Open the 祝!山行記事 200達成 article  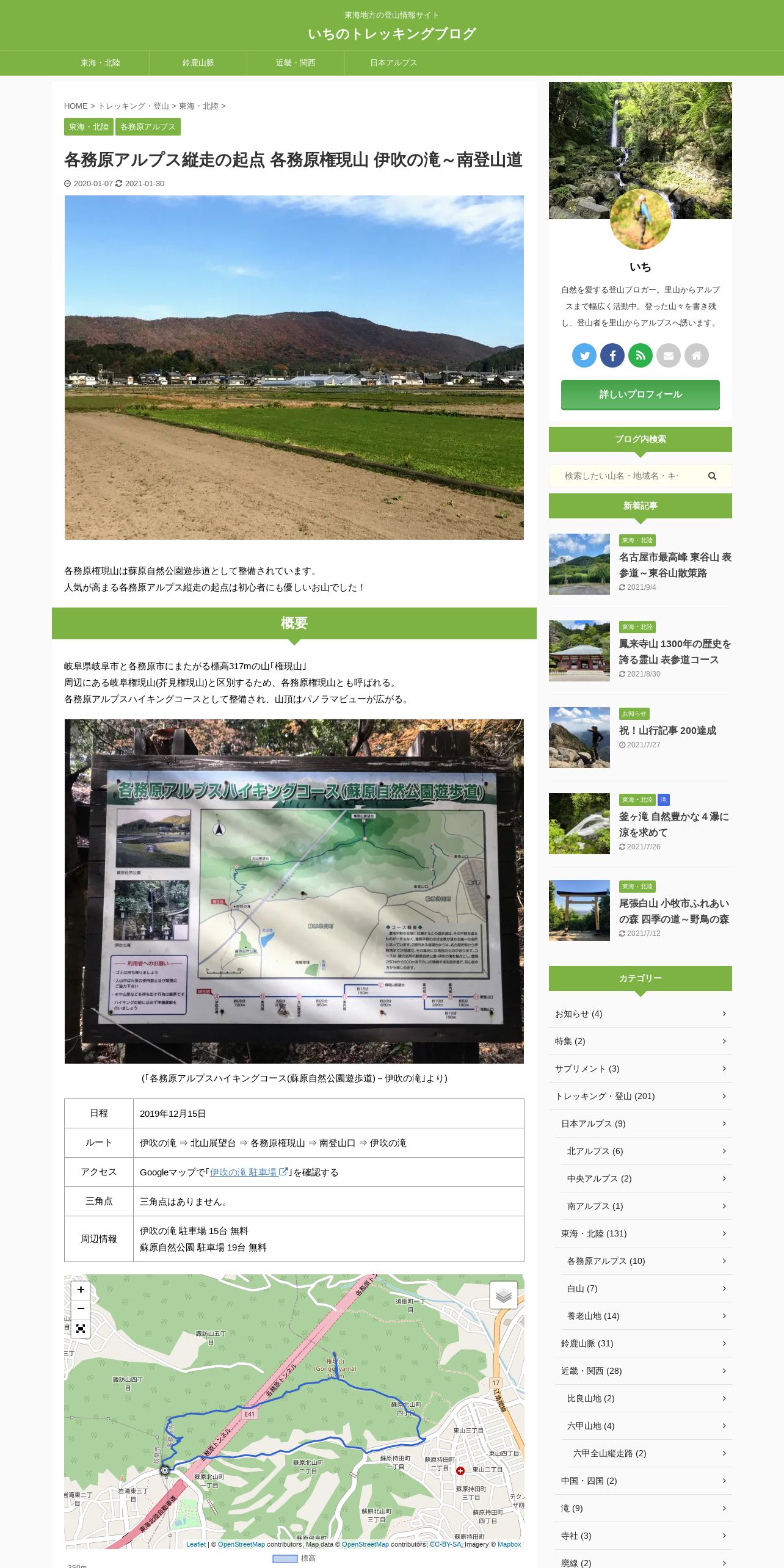(x=667, y=730)
